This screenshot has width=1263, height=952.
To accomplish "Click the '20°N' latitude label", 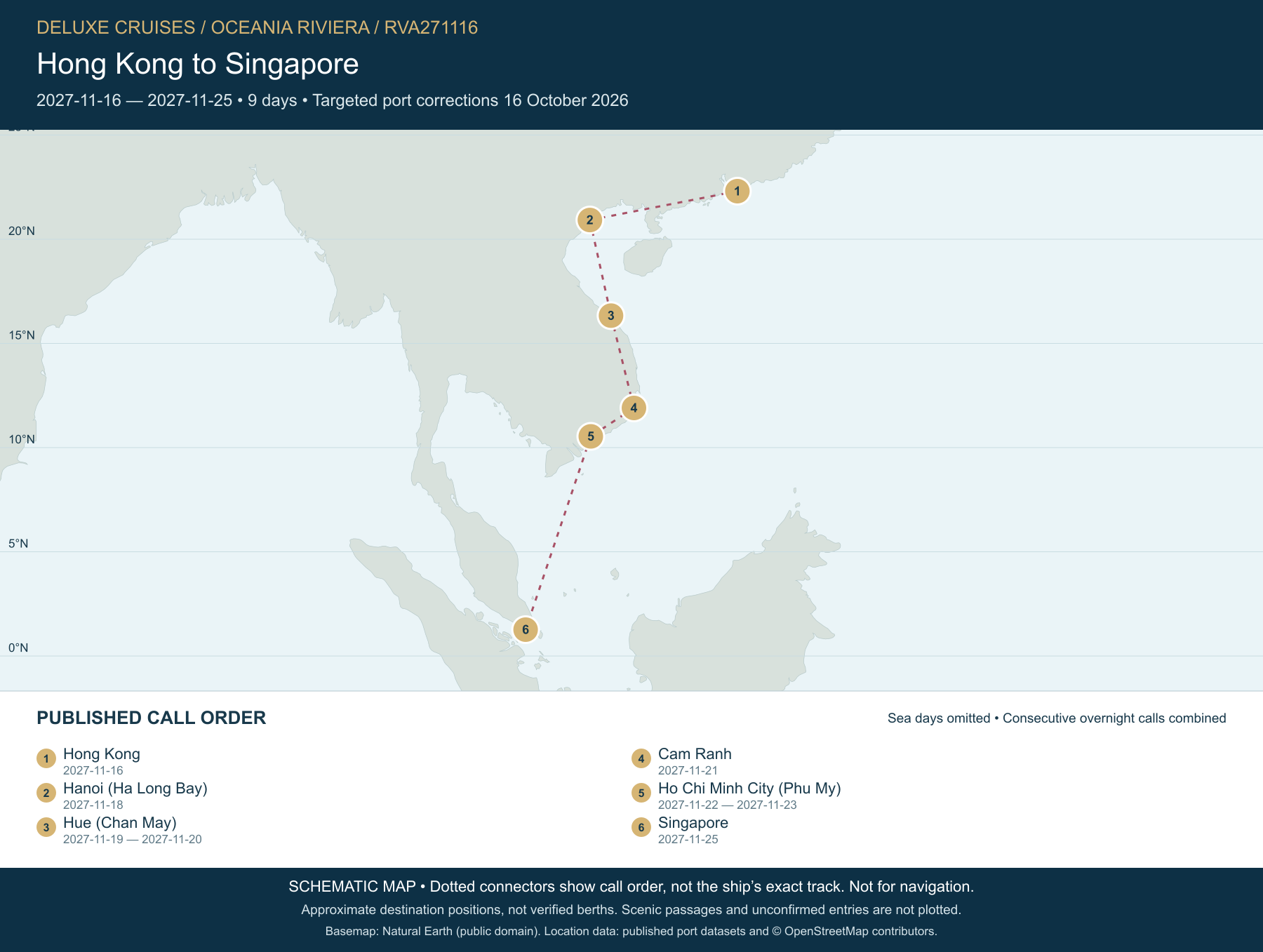I will click(22, 232).
